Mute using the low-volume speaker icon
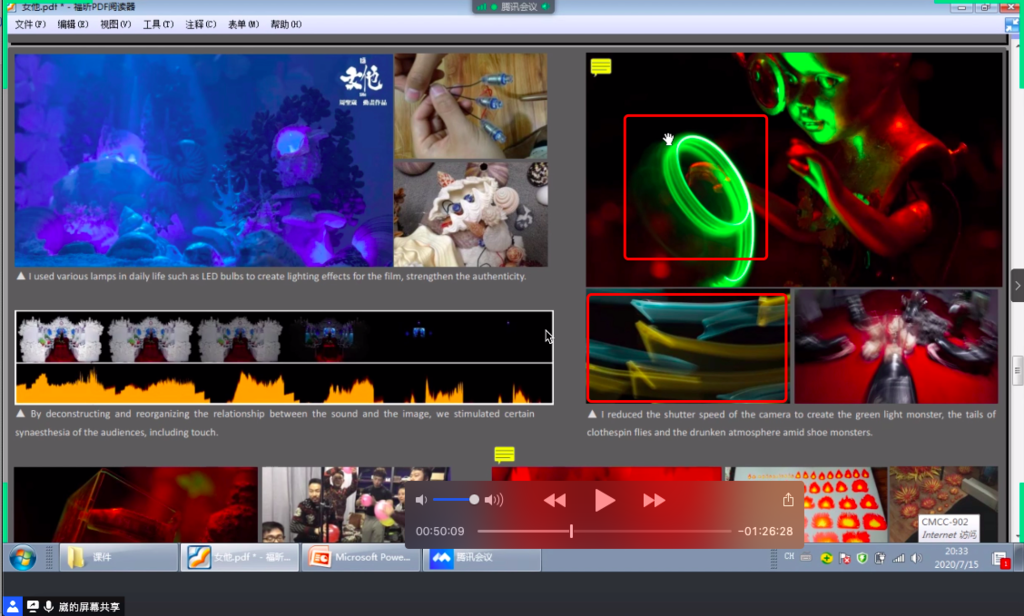 pos(421,500)
